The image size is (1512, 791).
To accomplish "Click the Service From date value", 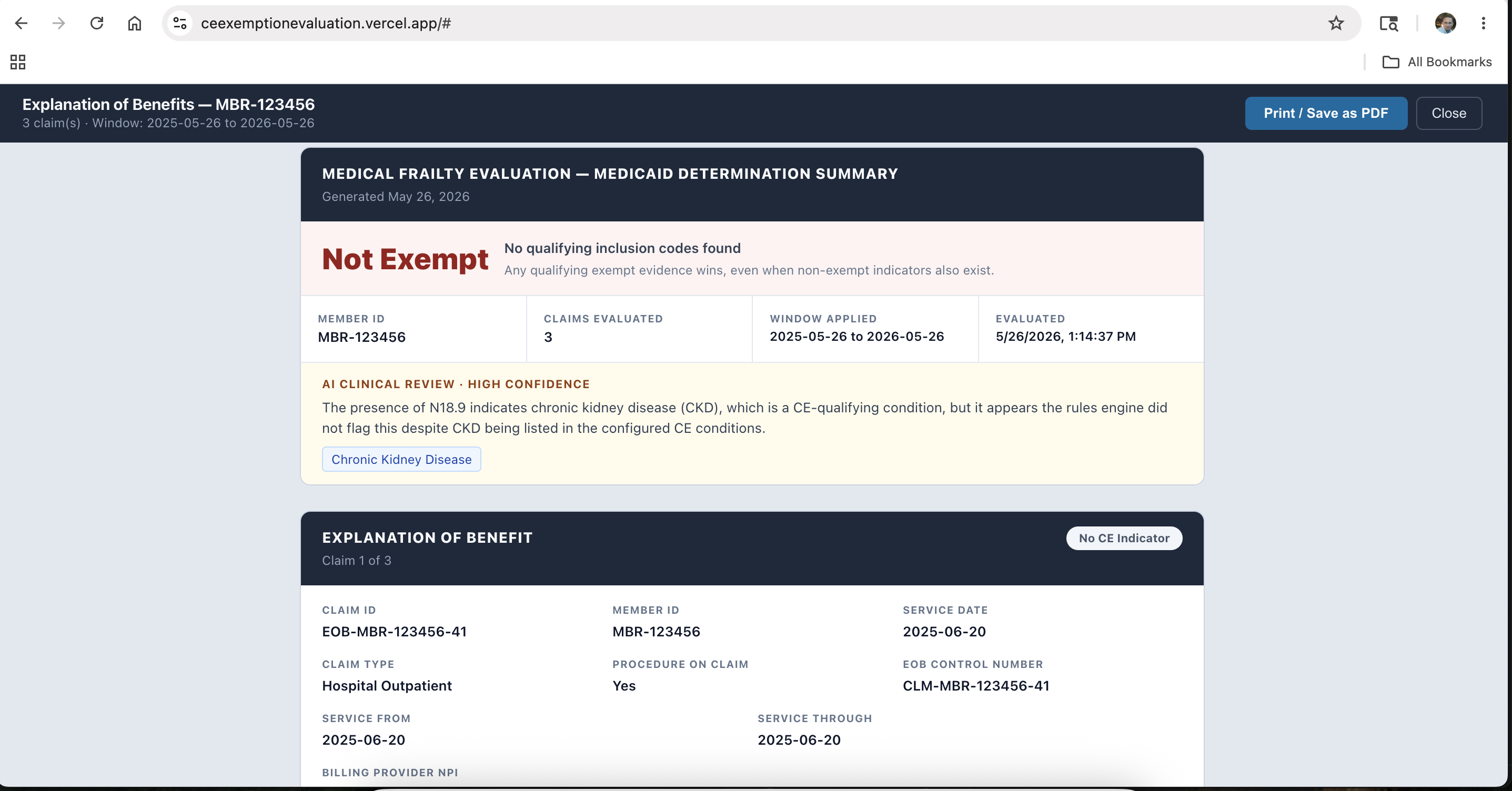I will tap(364, 741).
